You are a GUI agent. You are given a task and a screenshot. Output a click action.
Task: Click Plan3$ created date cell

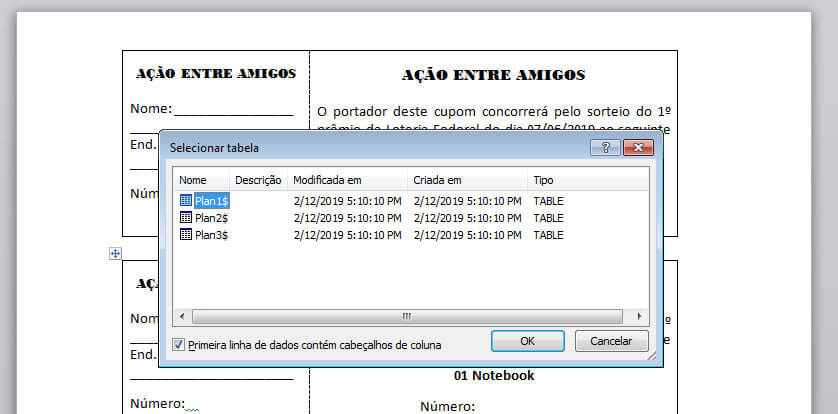[467, 235]
